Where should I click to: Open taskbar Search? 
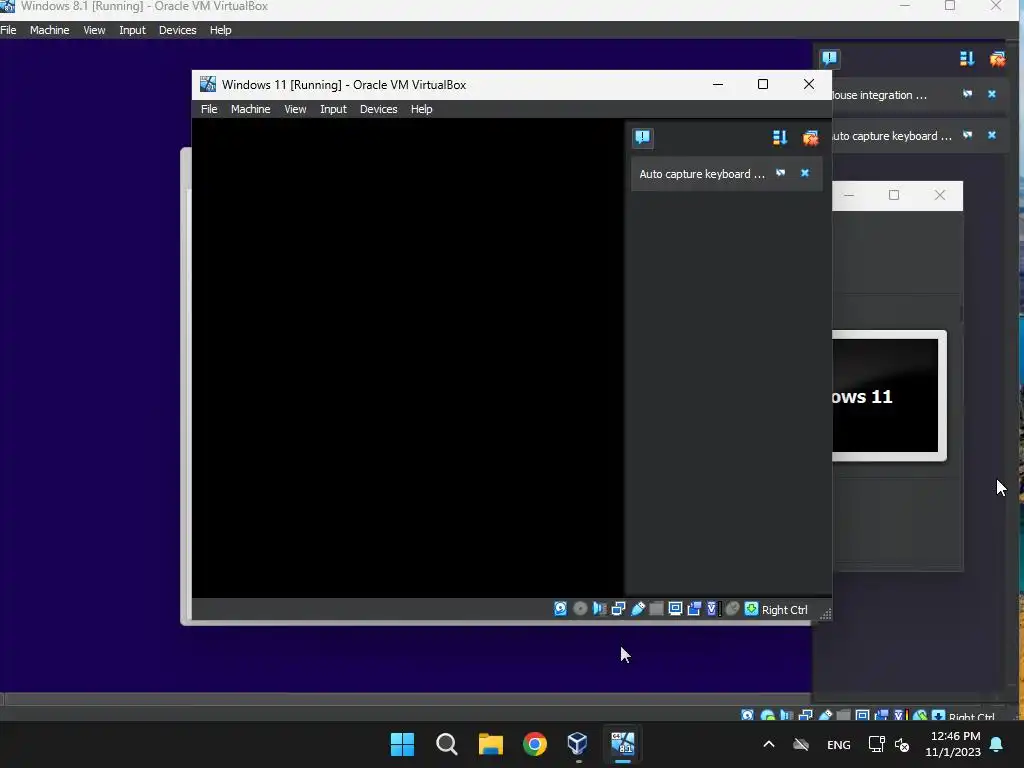point(447,744)
